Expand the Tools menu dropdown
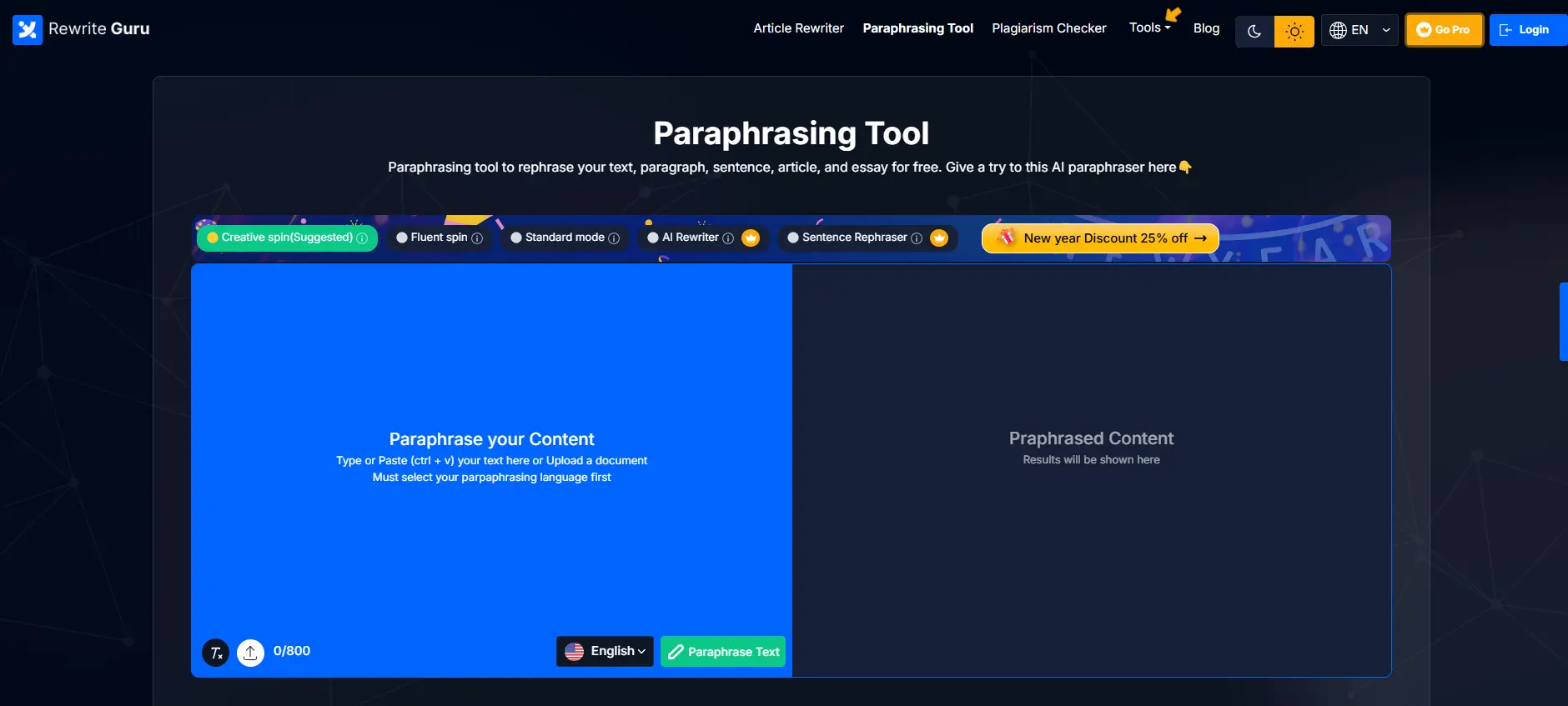The width and height of the screenshot is (1568, 706). pos(1149,28)
